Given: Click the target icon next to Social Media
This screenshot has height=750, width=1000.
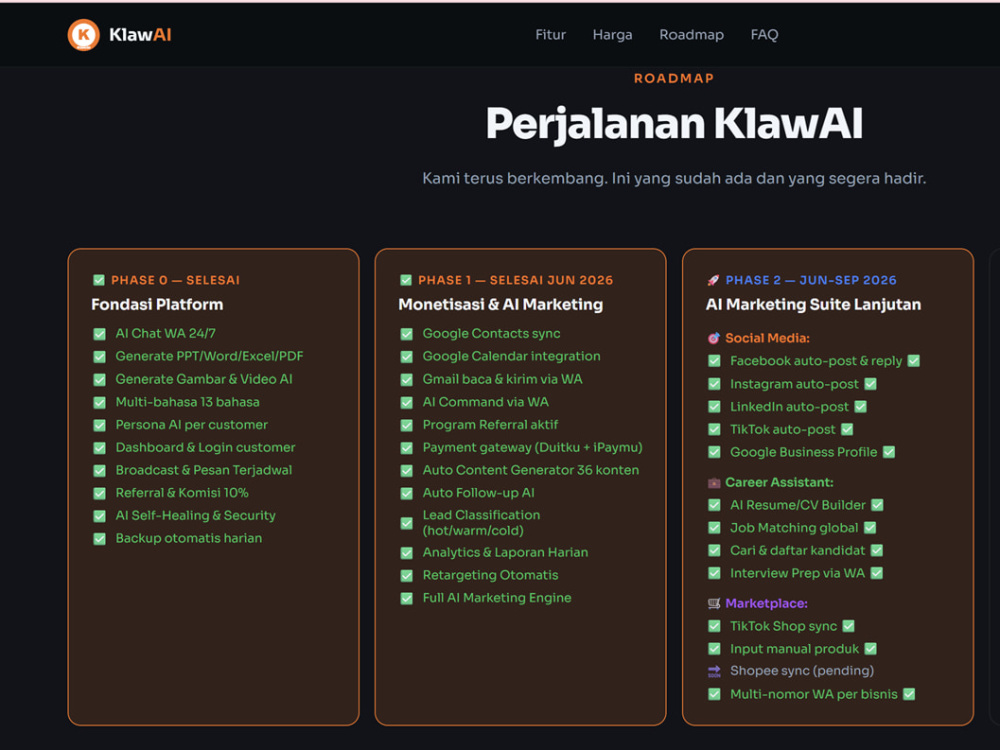Looking at the screenshot, I should coord(714,338).
